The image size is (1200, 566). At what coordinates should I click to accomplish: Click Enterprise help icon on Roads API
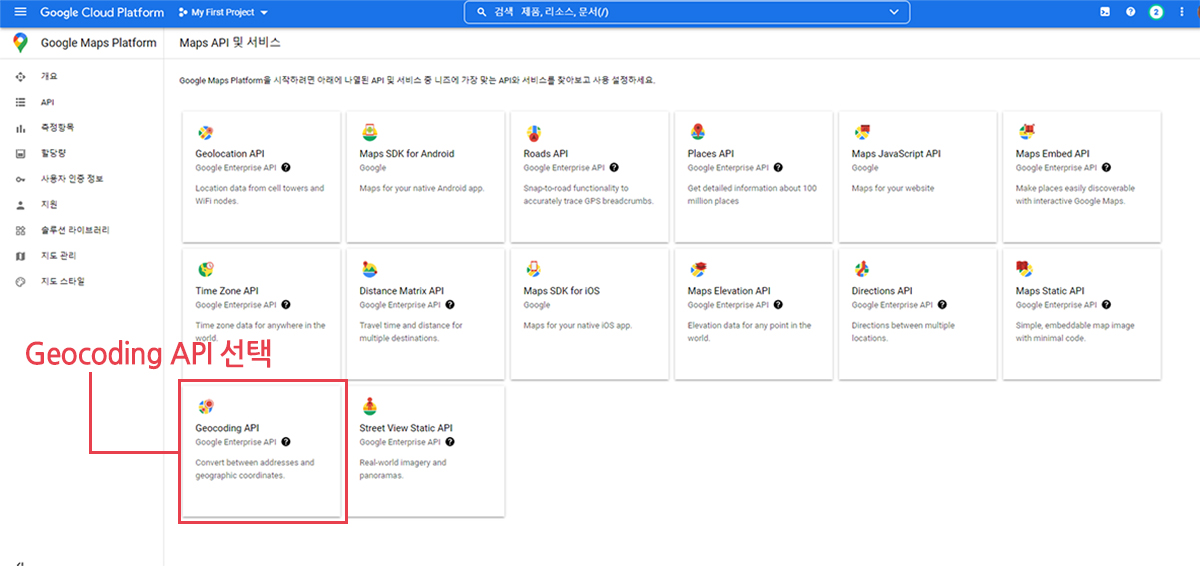point(614,168)
